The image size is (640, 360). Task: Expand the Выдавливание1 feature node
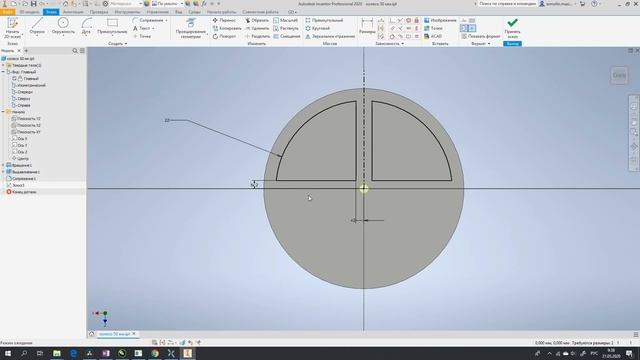3,172
